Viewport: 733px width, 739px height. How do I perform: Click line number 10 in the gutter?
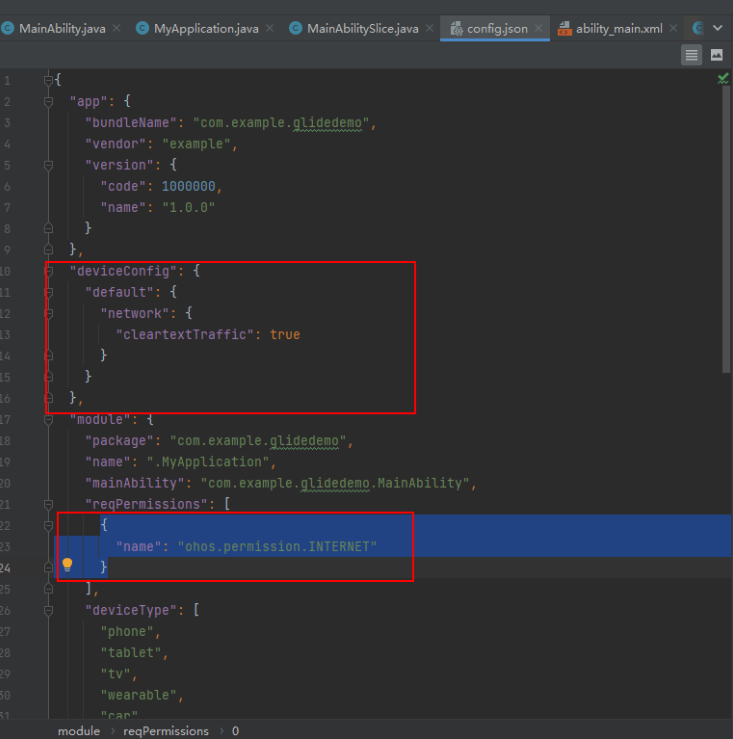pyautogui.click(x=5, y=271)
